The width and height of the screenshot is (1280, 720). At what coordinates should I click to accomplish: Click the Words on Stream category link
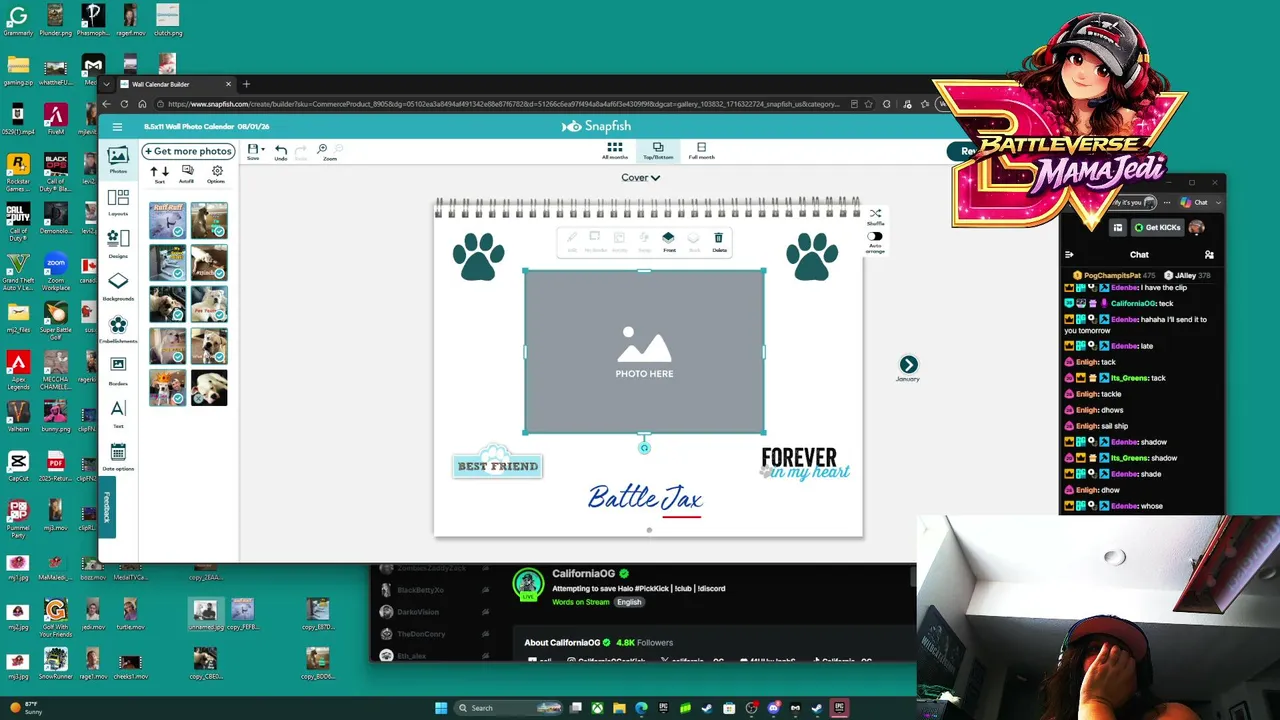click(x=581, y=602)
